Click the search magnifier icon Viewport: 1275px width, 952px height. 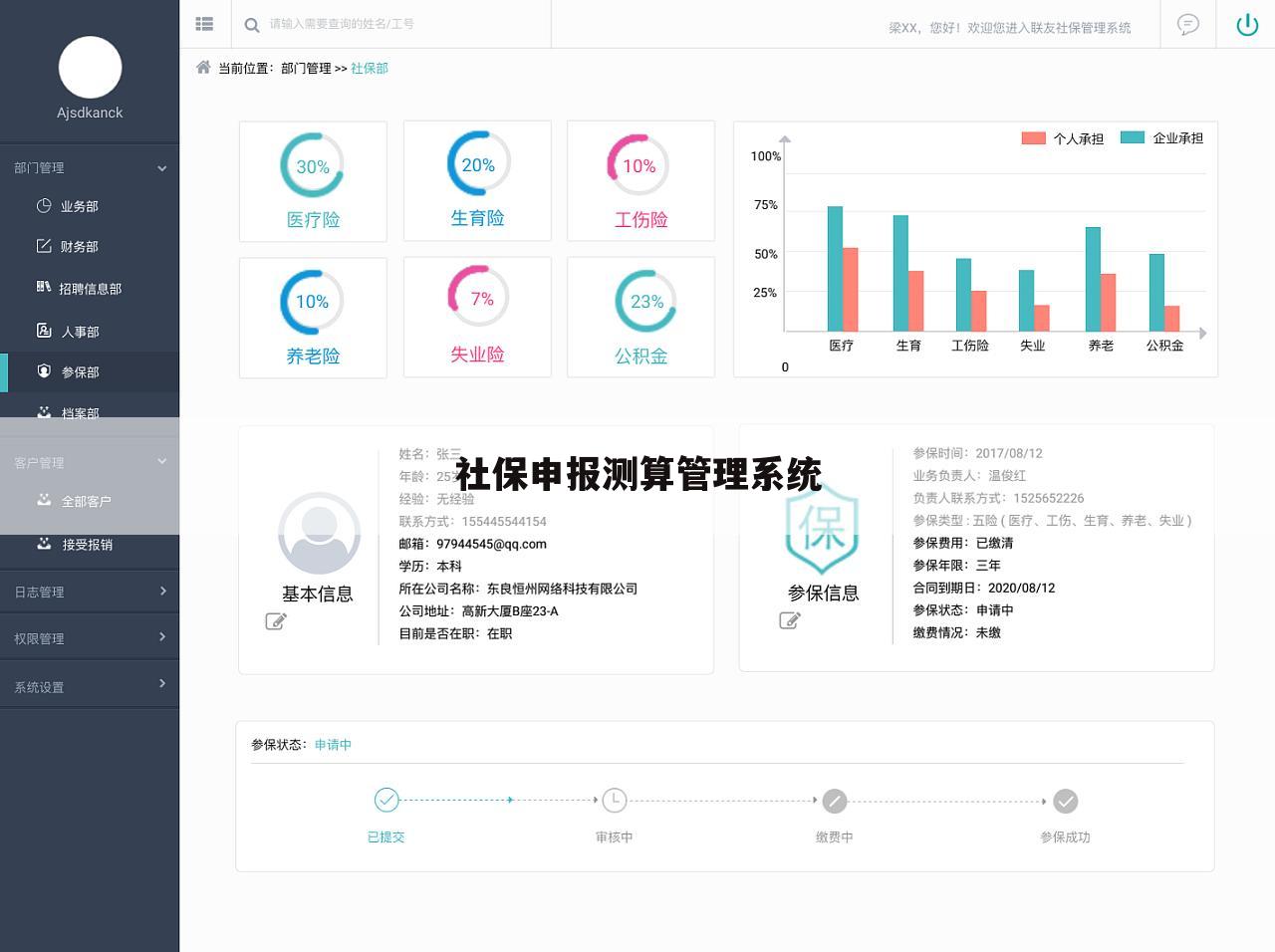click(x=252, y=25)
